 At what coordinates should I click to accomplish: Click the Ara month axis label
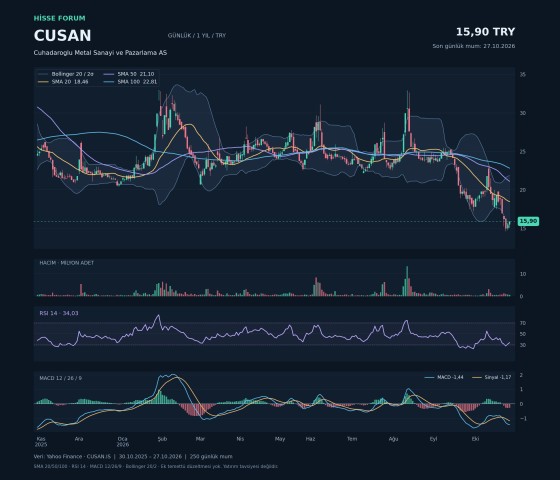click(x=79, y=439)
